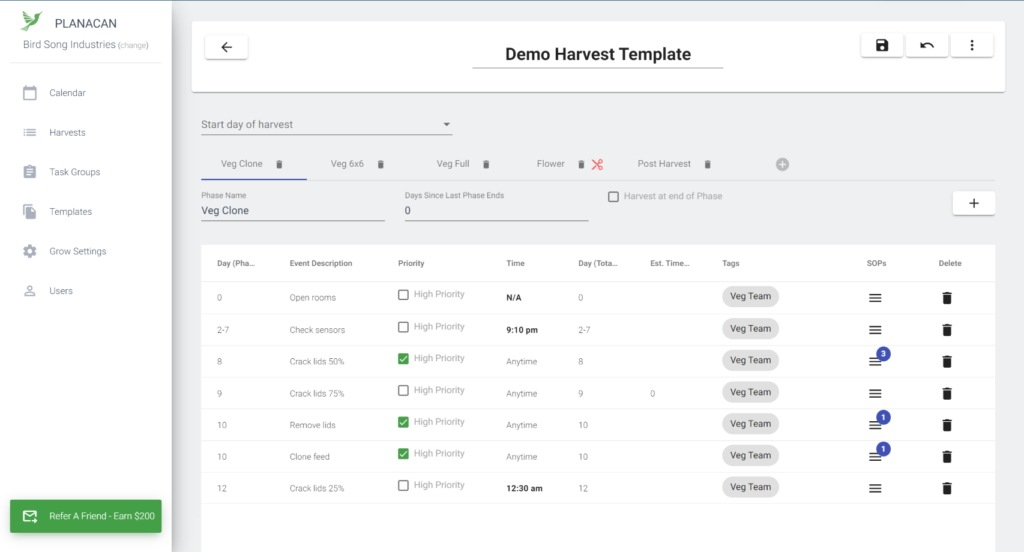Open SOPs for Clone feed row
This screenshot has width=1024, height=552.
(875, 457)
